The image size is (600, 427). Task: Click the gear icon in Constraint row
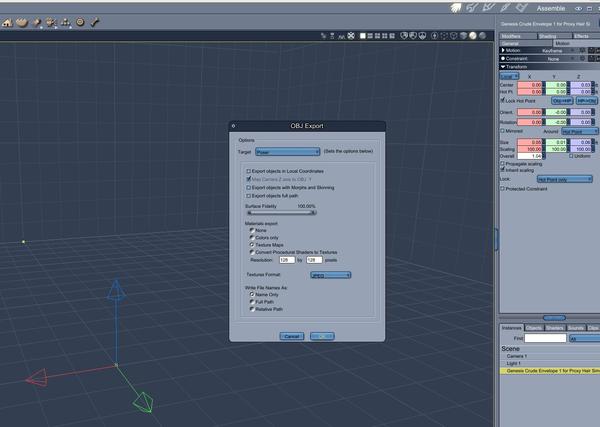pos(582,59)
